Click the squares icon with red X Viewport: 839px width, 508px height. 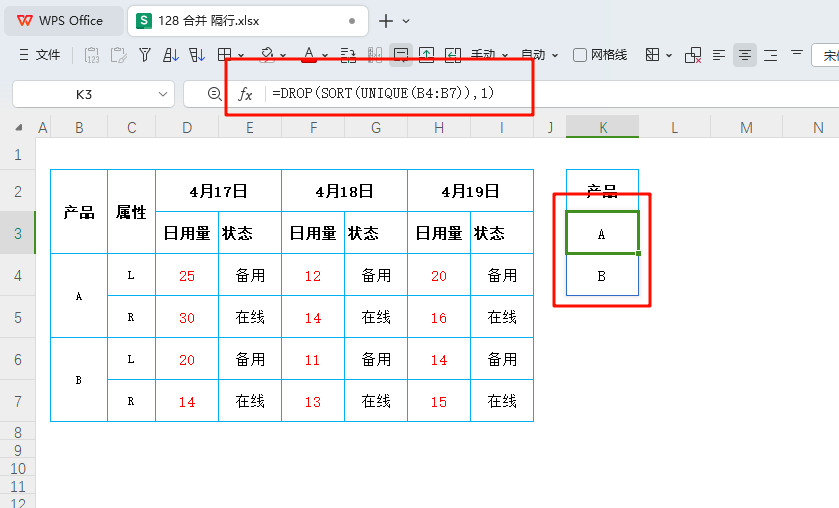click(x=693, y=55)
